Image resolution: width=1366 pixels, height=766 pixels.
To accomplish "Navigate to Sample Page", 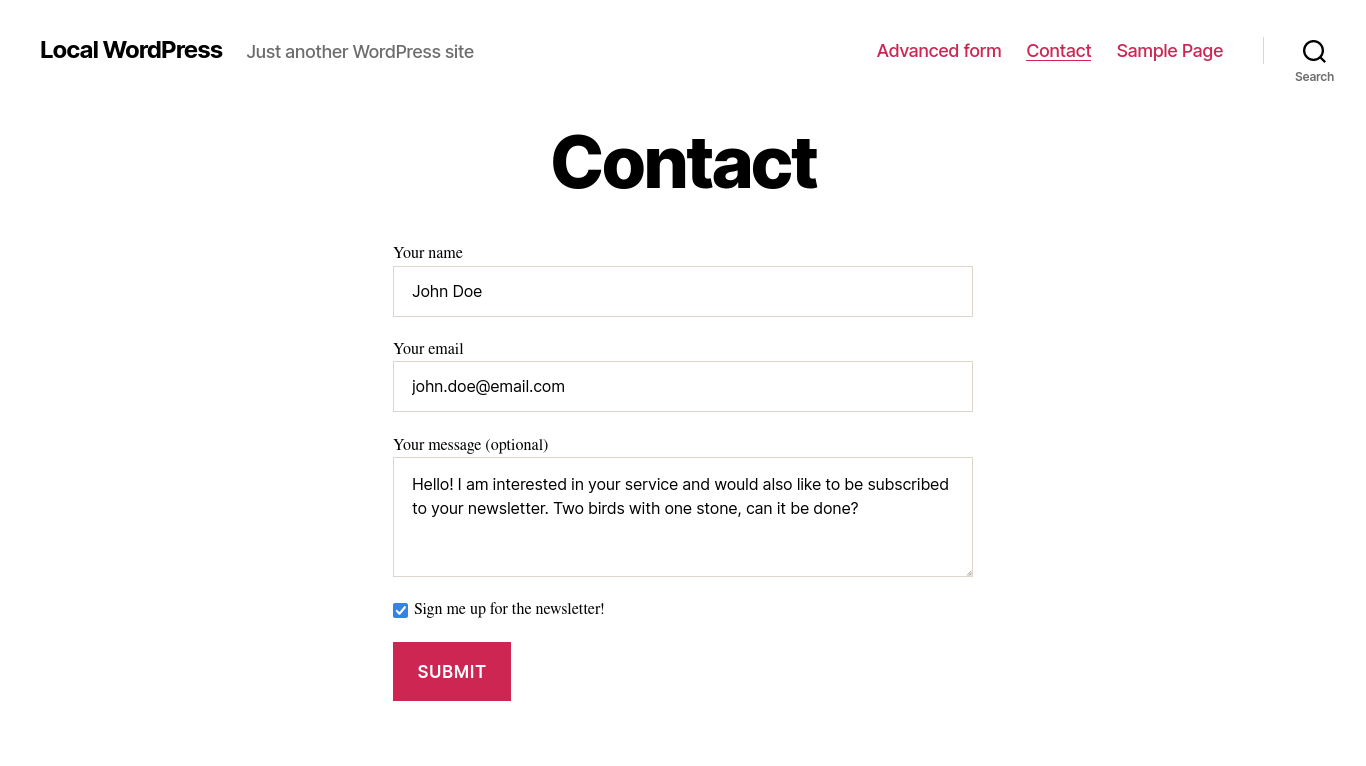I will pyautogui.click(x=1169, y=51).
